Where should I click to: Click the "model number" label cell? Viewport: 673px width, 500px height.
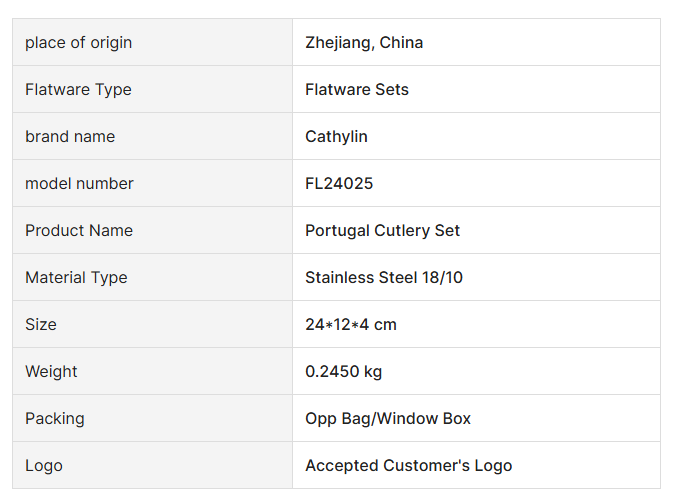coord(79,183)
